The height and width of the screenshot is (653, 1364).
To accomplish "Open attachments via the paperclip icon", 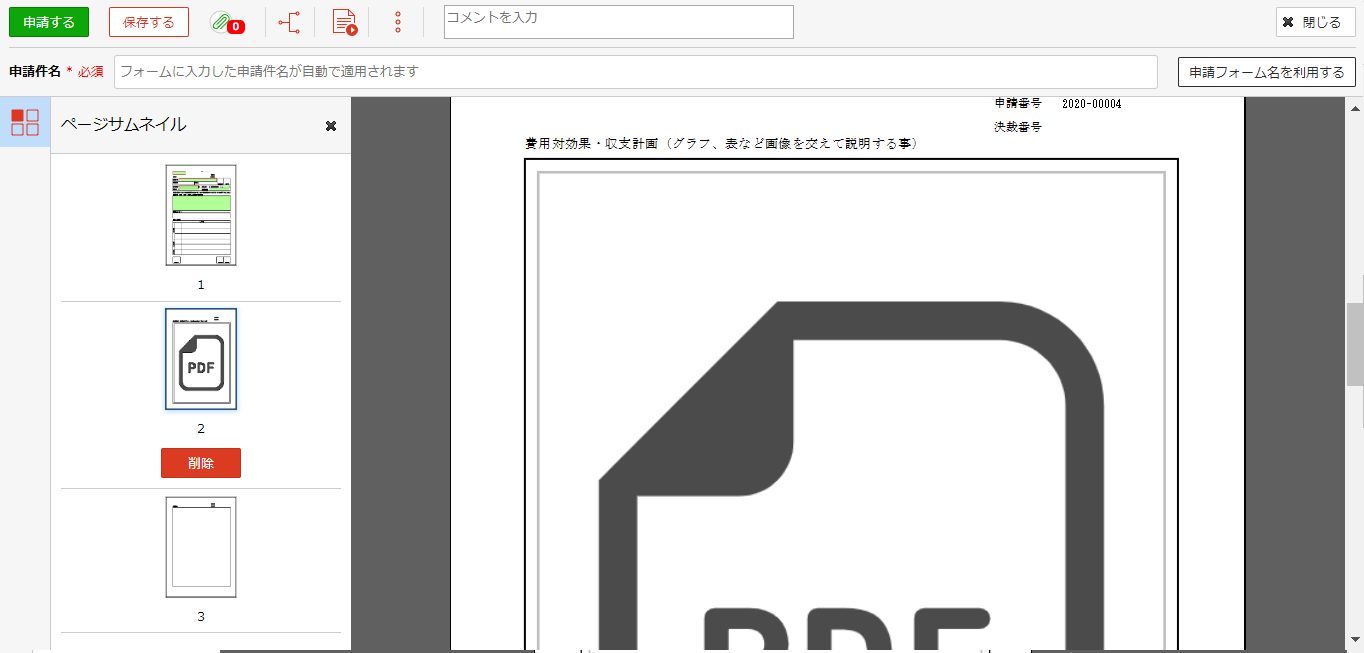I will pyautogui.click(x=222, y=22).
